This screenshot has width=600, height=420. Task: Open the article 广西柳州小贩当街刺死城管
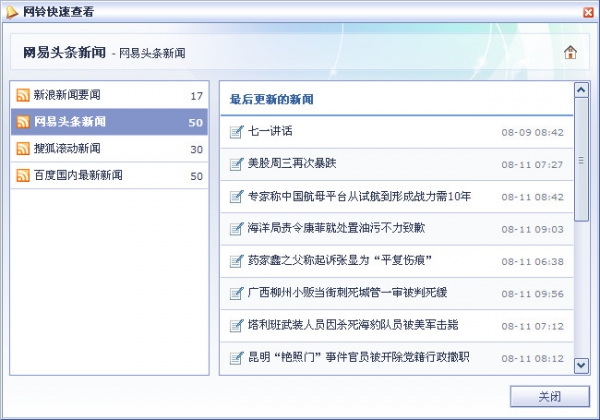pyautogui.click(x=397, y=293)
